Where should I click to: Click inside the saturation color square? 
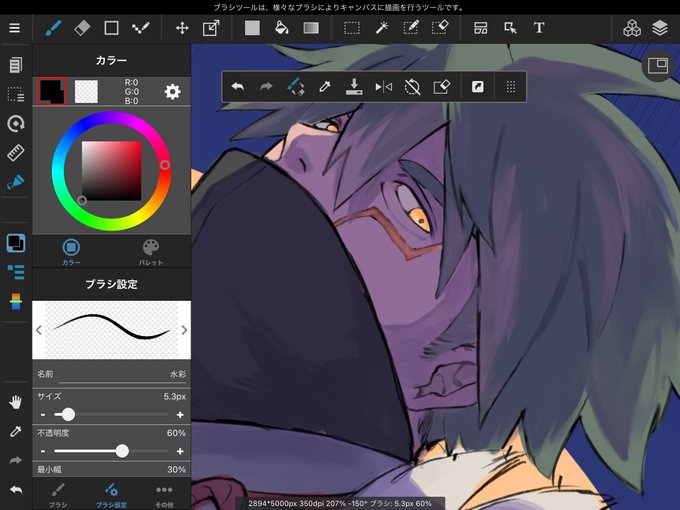tap(111, 170)
